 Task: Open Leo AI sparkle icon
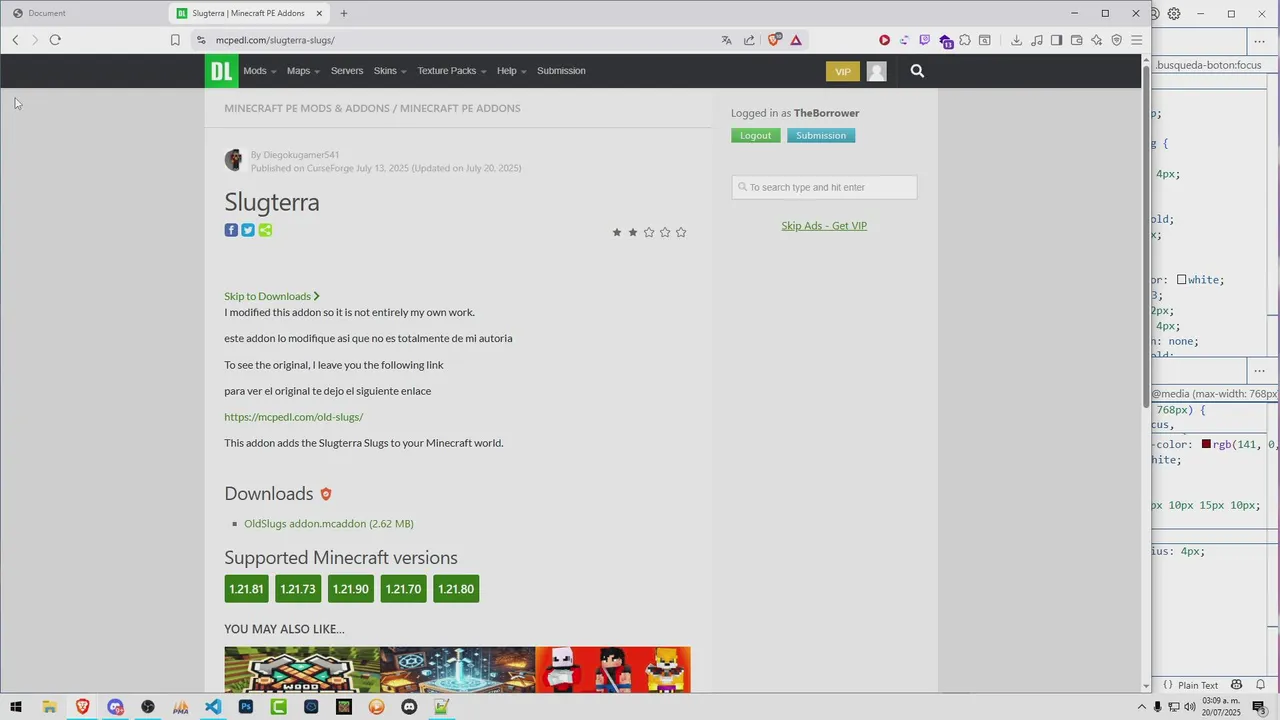point(1096,40)
